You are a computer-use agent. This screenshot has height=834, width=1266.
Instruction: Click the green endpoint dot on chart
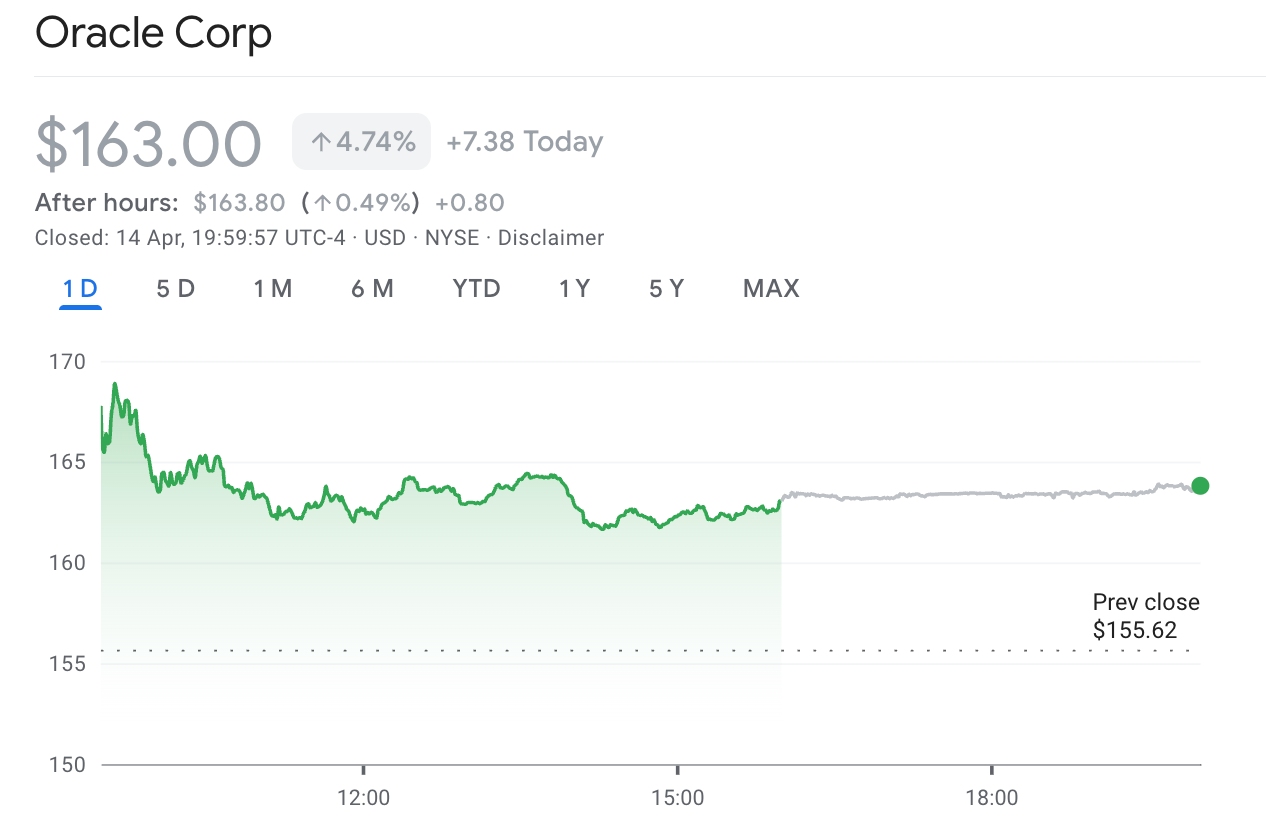(x=1200, y=486)
